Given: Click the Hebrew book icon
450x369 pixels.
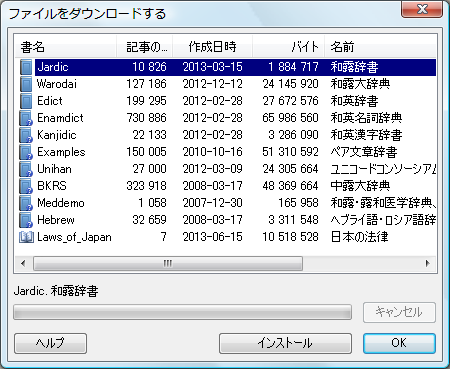Looking at the screenshot, I should pyautogui.click(x=26, y=220).
